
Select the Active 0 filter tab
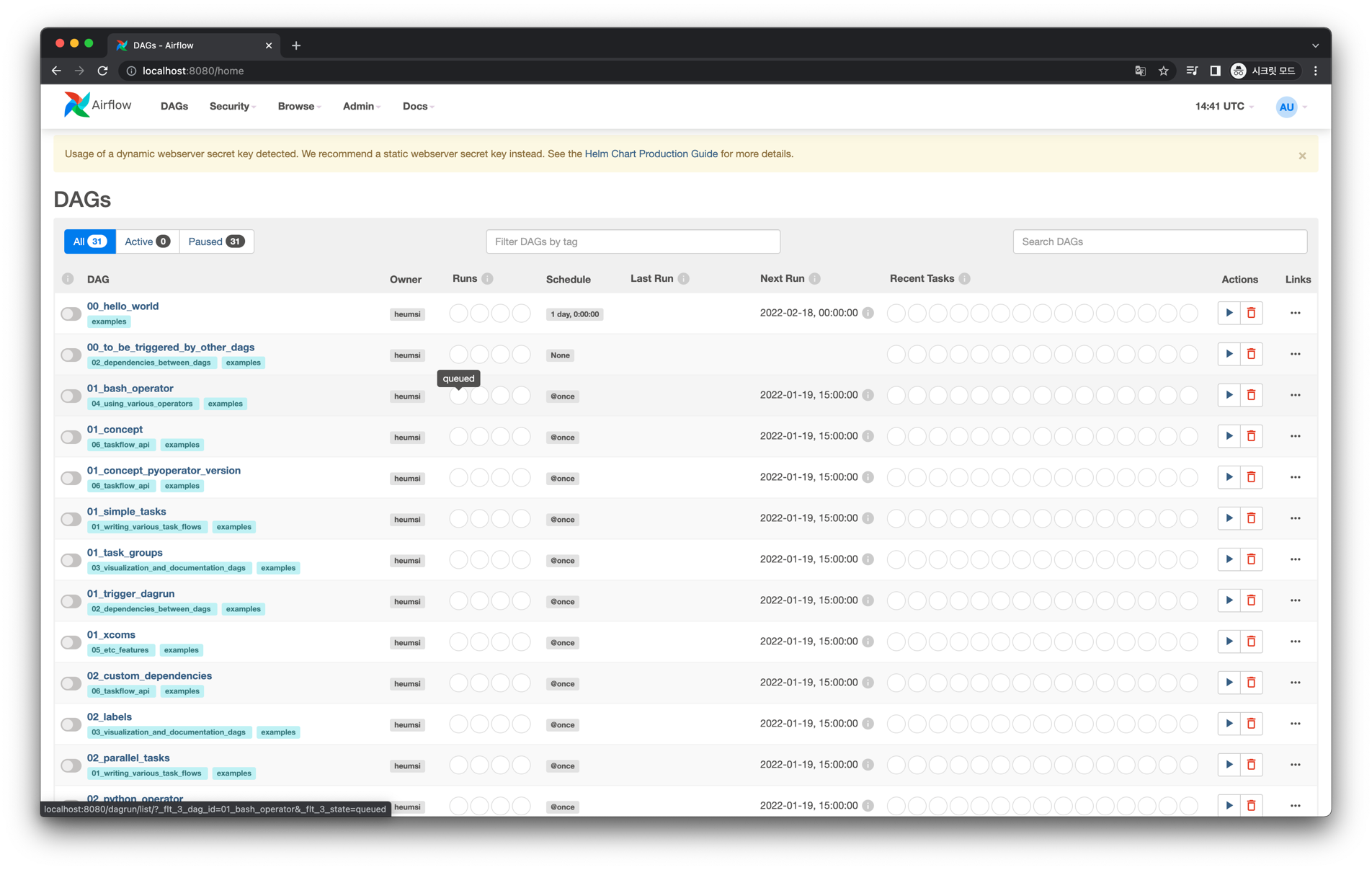point(147,241)
